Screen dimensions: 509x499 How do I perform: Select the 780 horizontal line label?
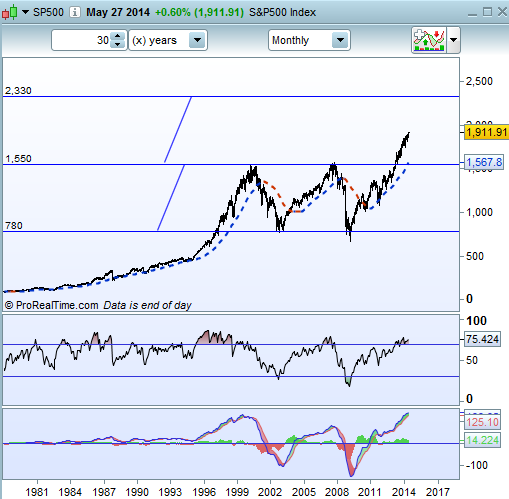(14, 226)
